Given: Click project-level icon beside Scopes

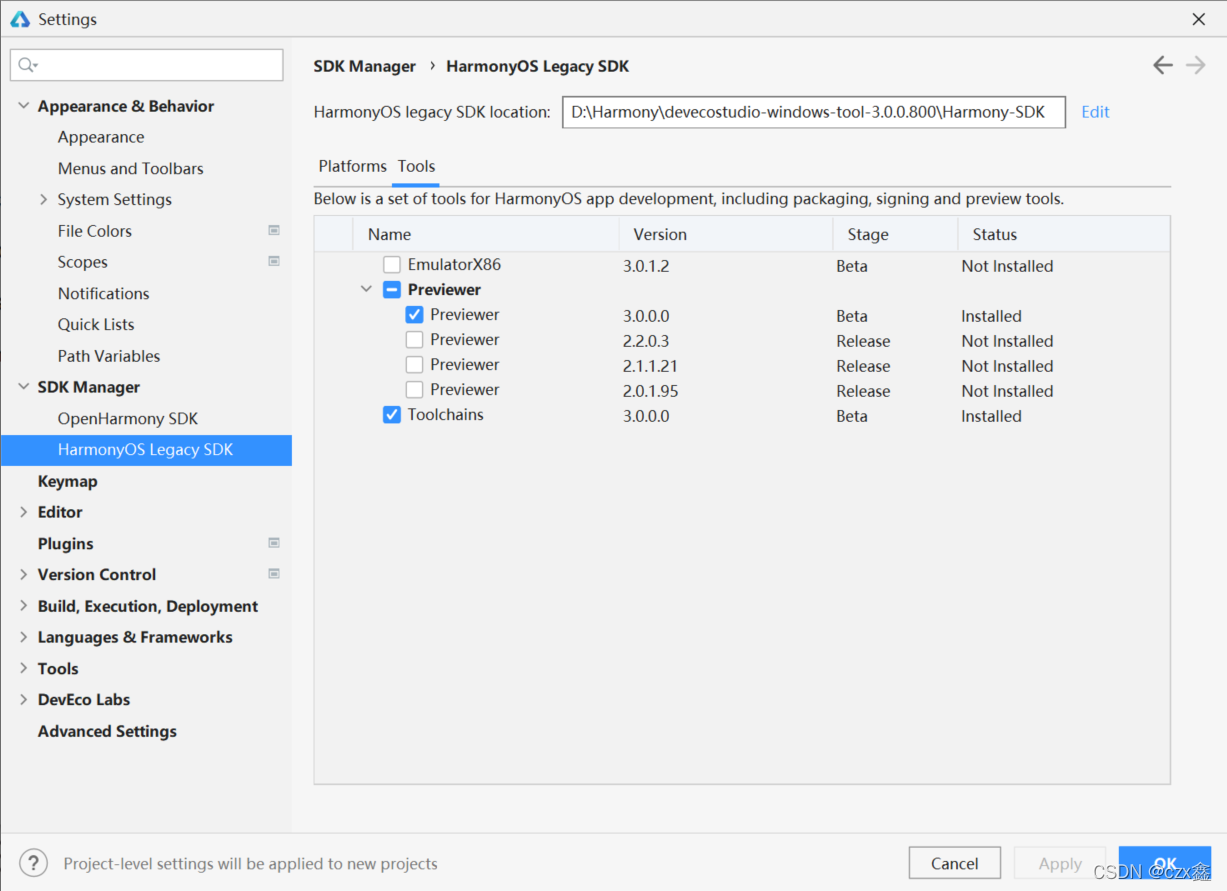Looking at the screenshot, I should click(x=274, y=261).
